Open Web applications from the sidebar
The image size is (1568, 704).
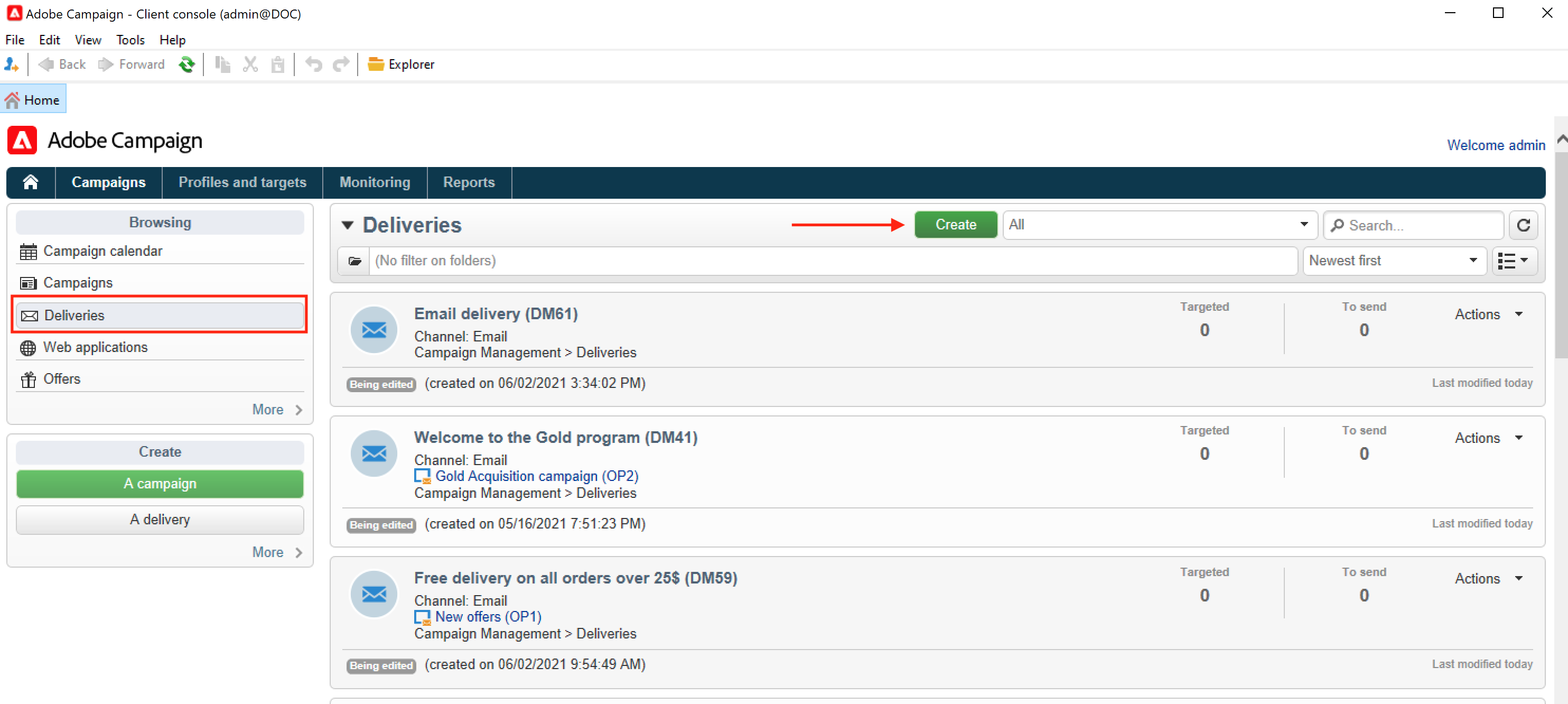[95, 347]
